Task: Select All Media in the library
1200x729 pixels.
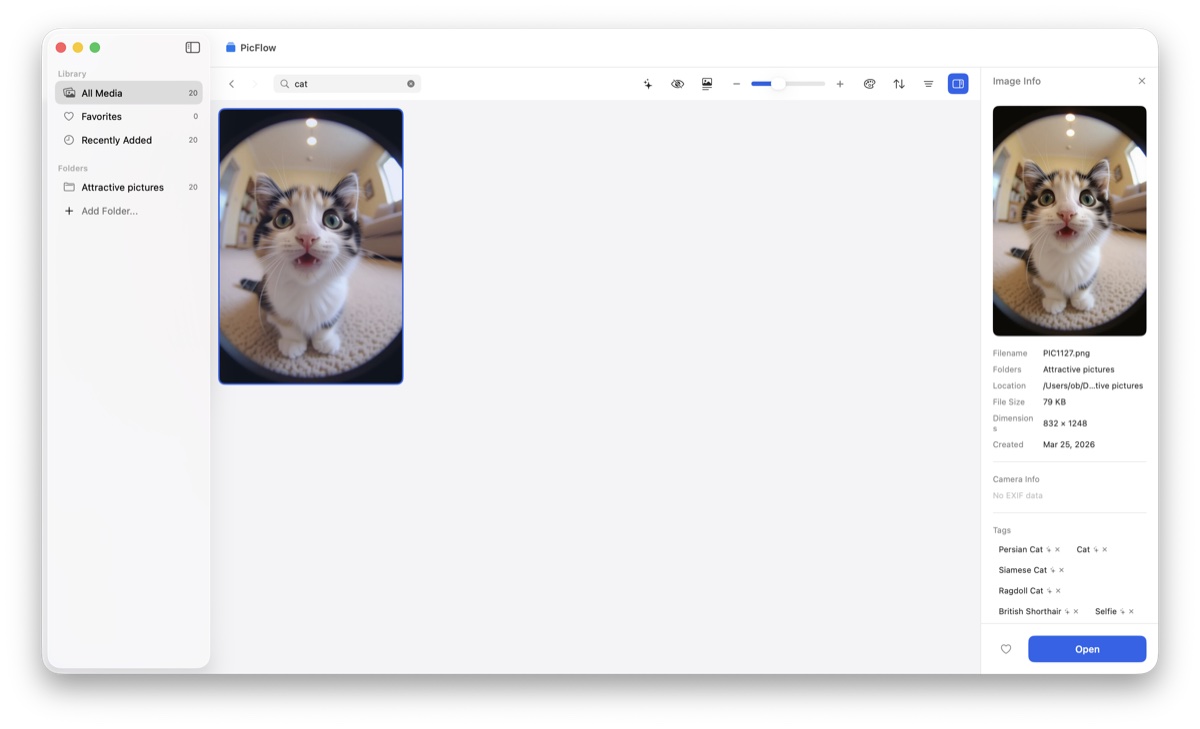Action: coord(129,93)
